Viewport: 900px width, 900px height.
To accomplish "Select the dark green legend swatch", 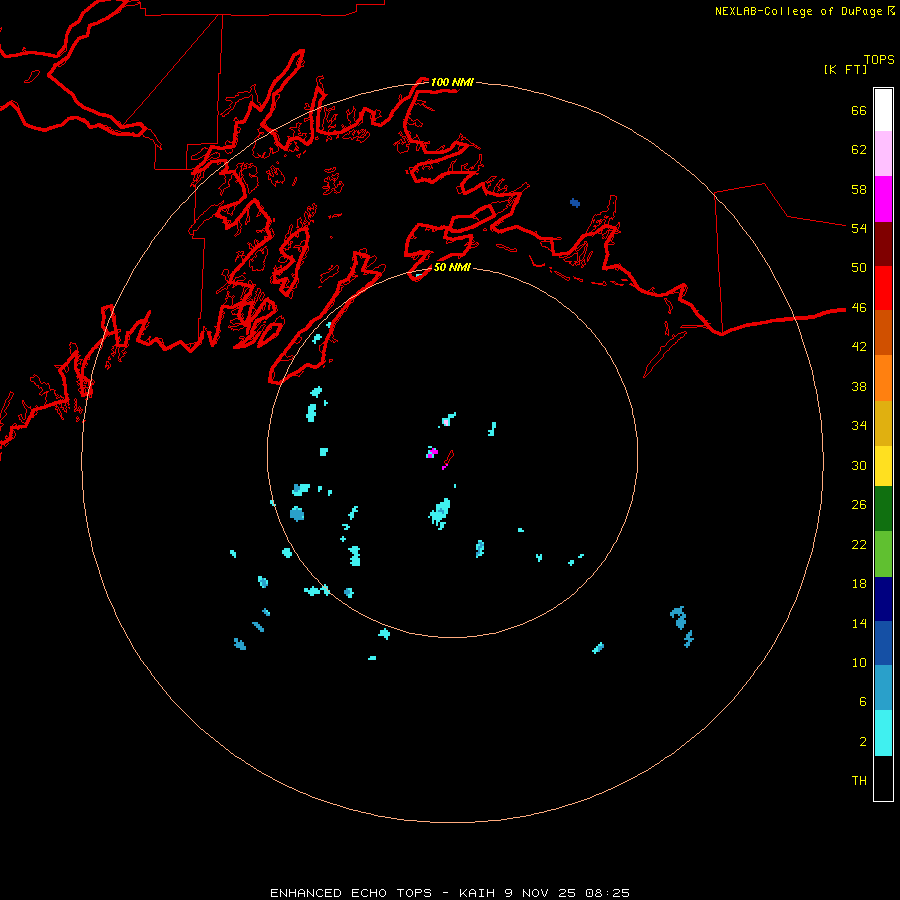I will click(883, 509).
